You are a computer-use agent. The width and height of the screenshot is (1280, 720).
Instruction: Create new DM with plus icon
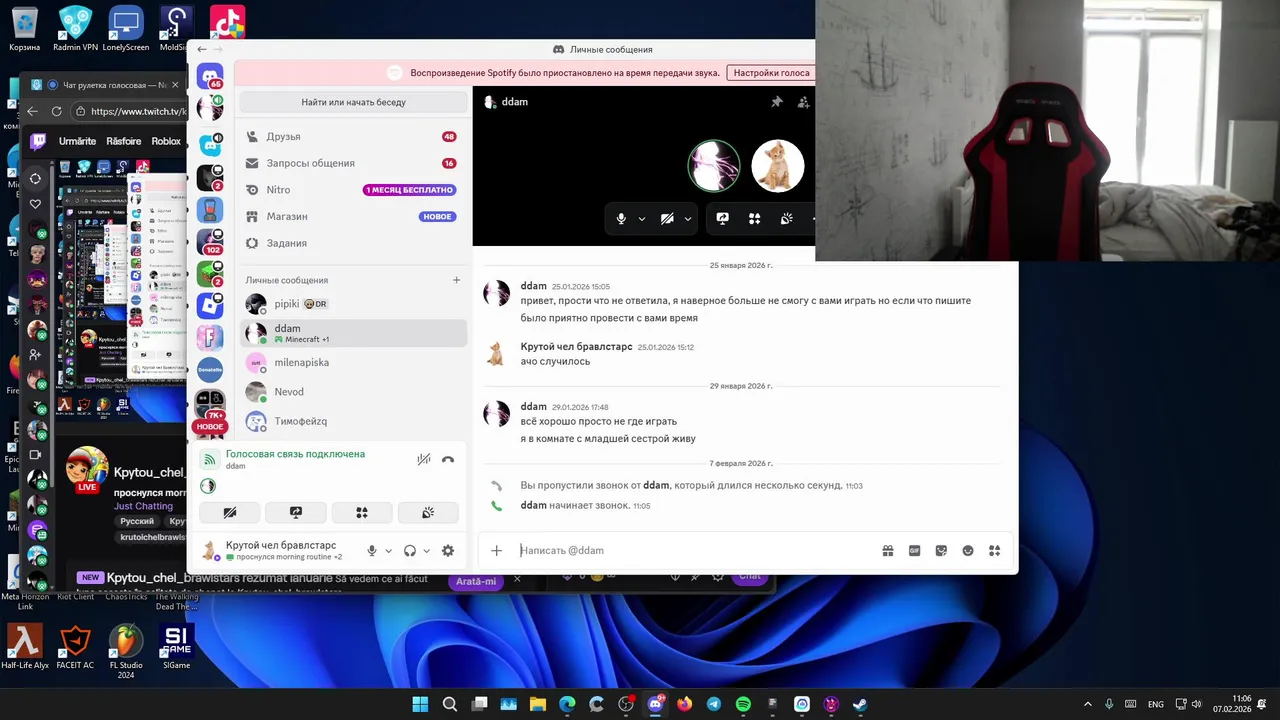[457, 280]
